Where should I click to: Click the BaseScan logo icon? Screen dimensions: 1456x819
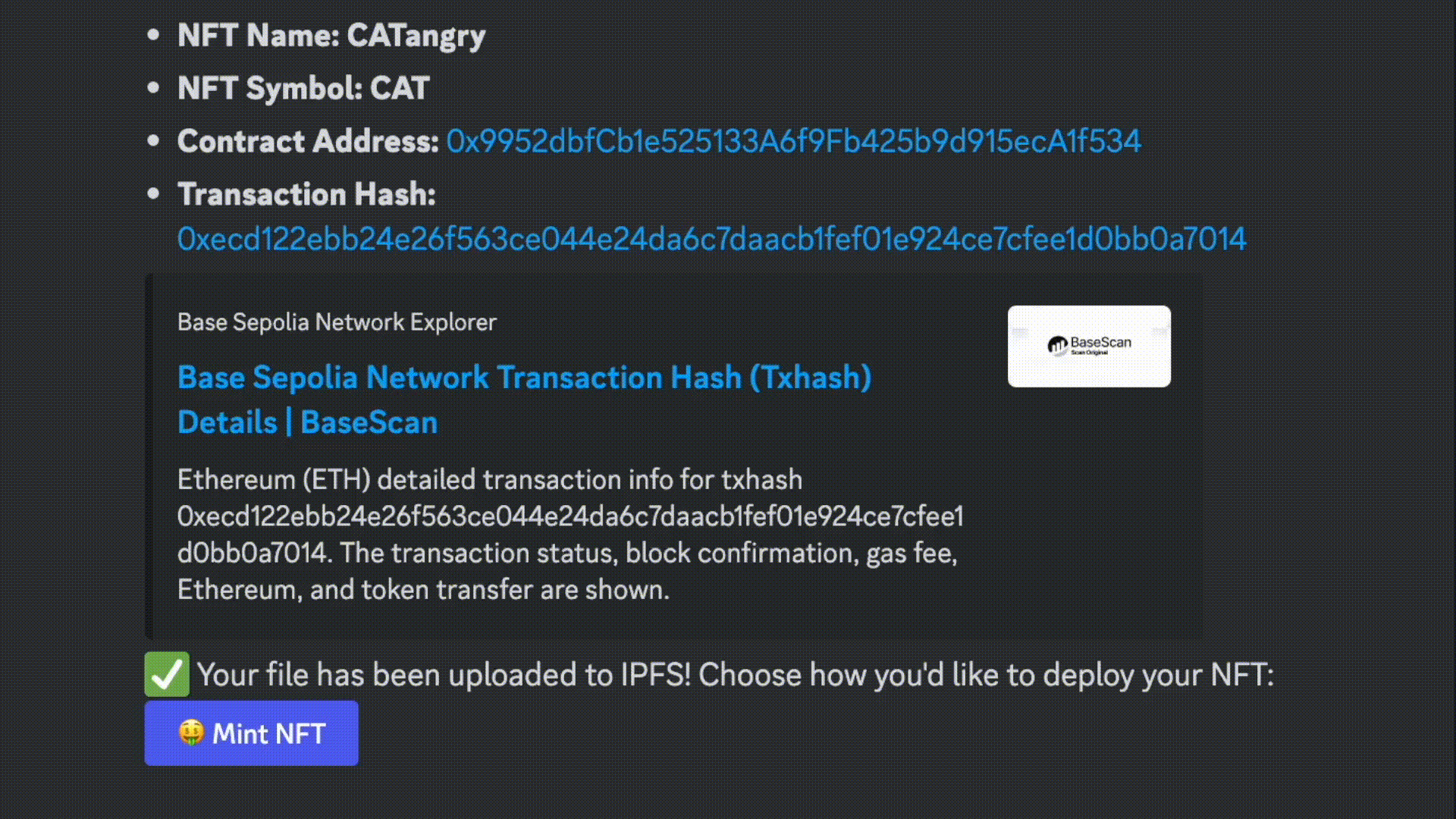[x=1058, y=347]
